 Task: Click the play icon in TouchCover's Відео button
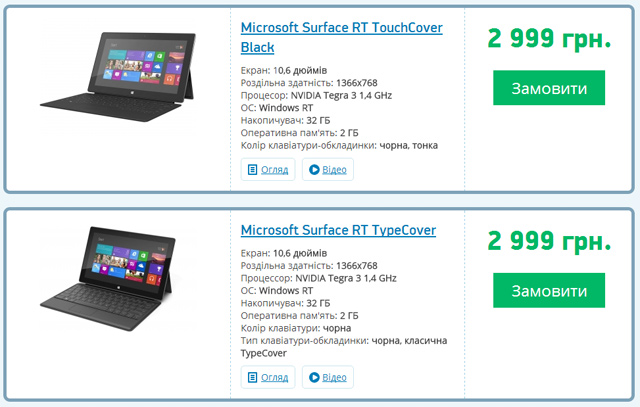[314, 170]
